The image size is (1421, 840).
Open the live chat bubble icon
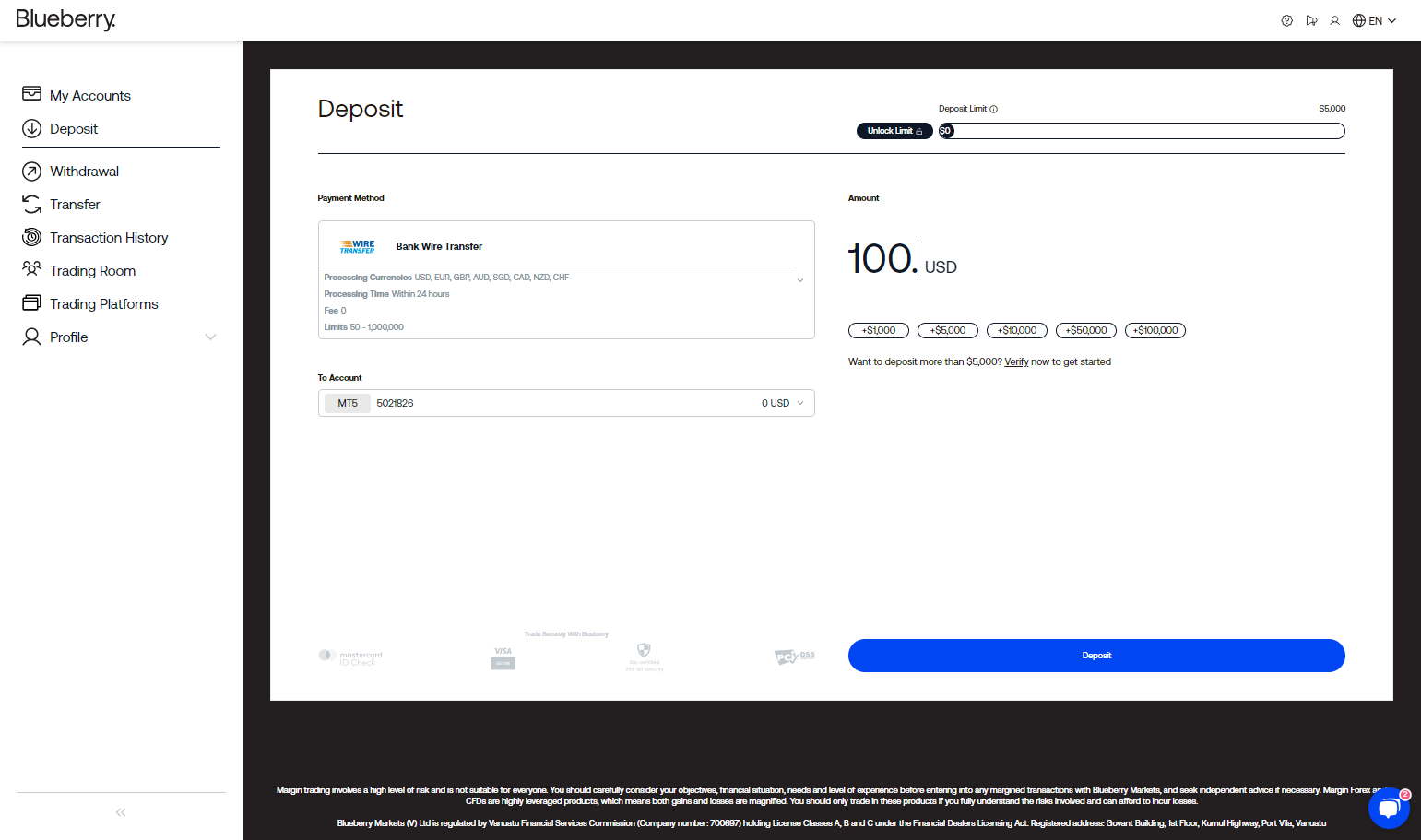(x=1389, y=809)
